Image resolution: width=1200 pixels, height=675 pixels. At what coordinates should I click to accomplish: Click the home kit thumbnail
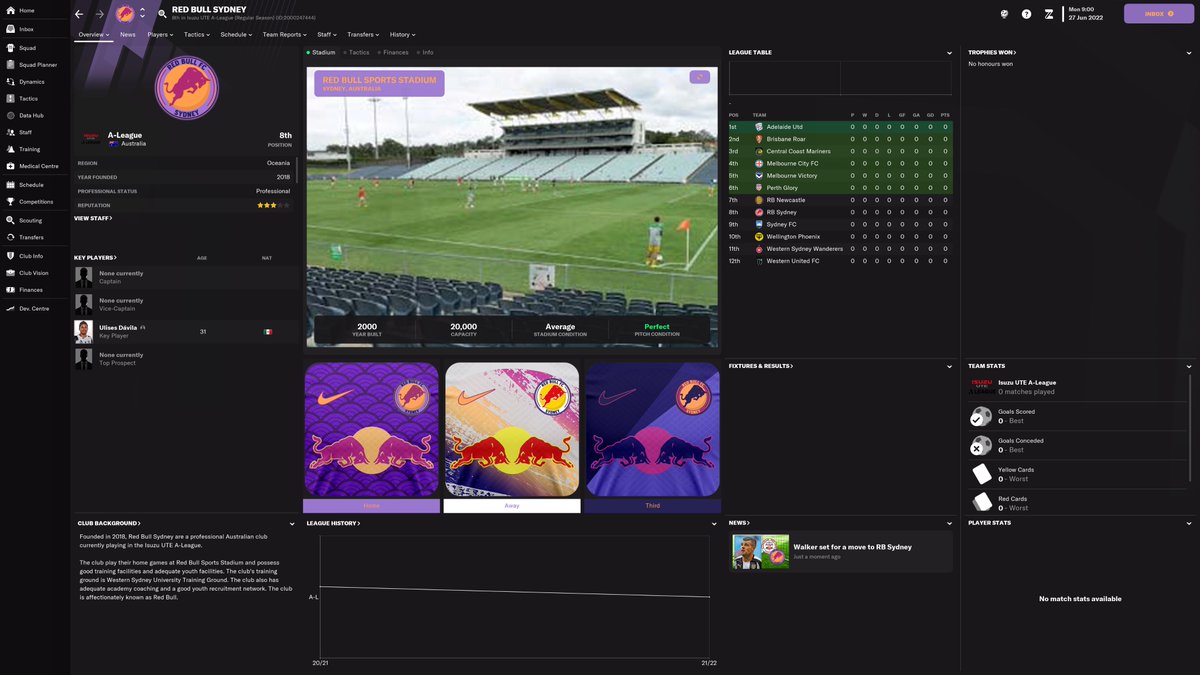(x=372, y=429)
